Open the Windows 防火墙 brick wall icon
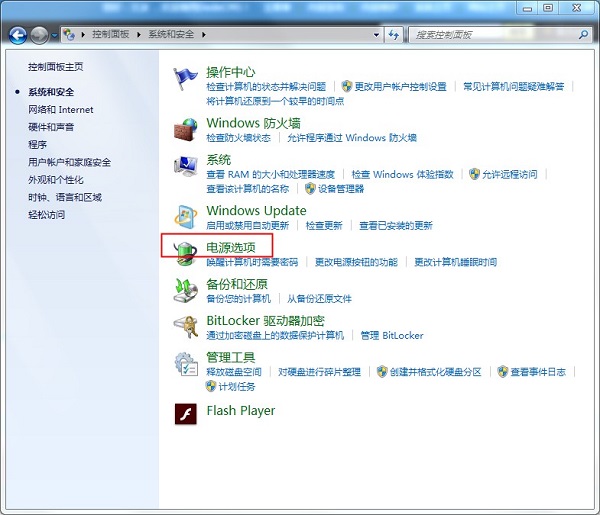Image resolution: width=600 pixels, height=515 pixels. (186, 129)
